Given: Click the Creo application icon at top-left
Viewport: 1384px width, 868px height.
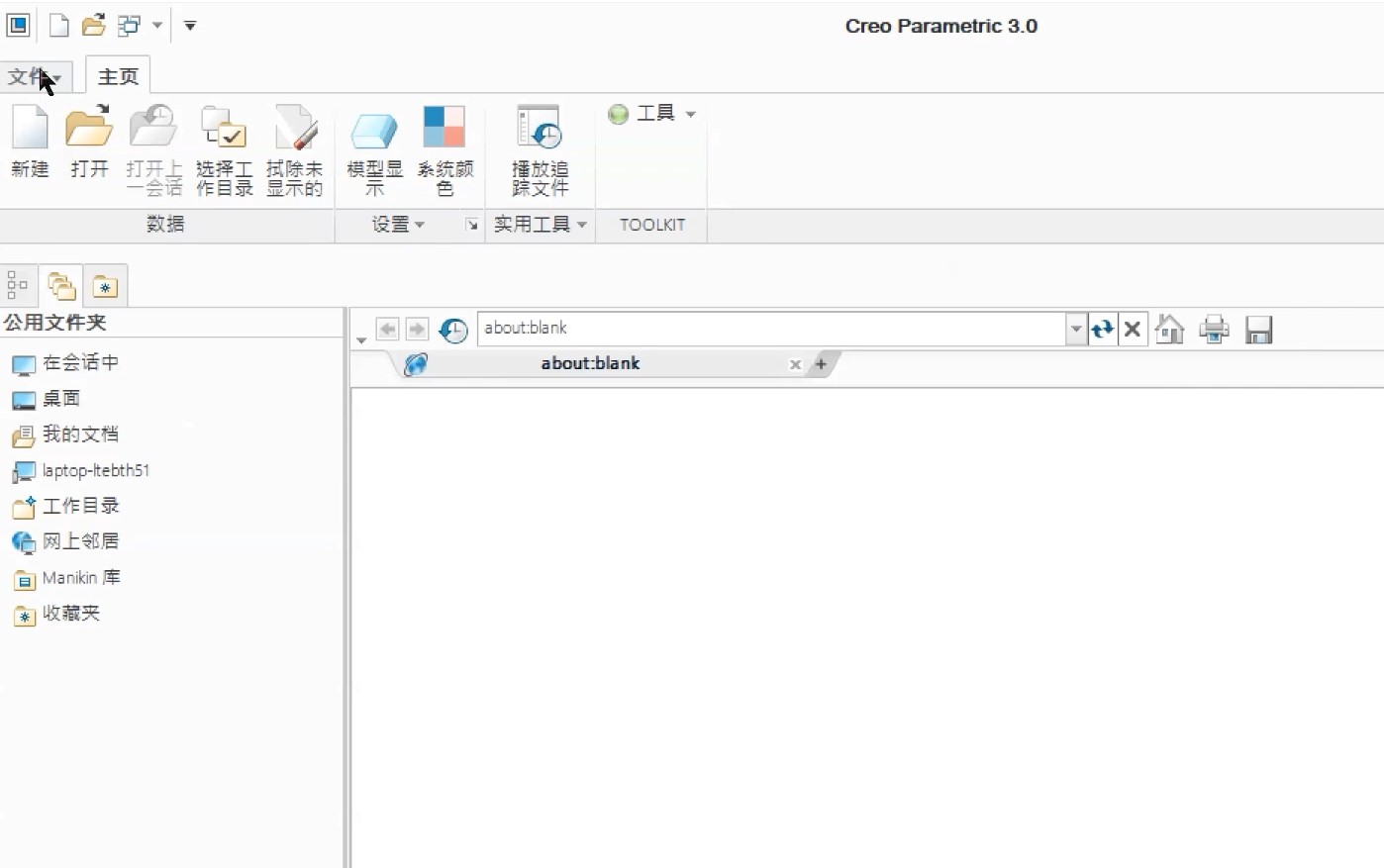Looking at the screenshot, I should pos(19,26).
